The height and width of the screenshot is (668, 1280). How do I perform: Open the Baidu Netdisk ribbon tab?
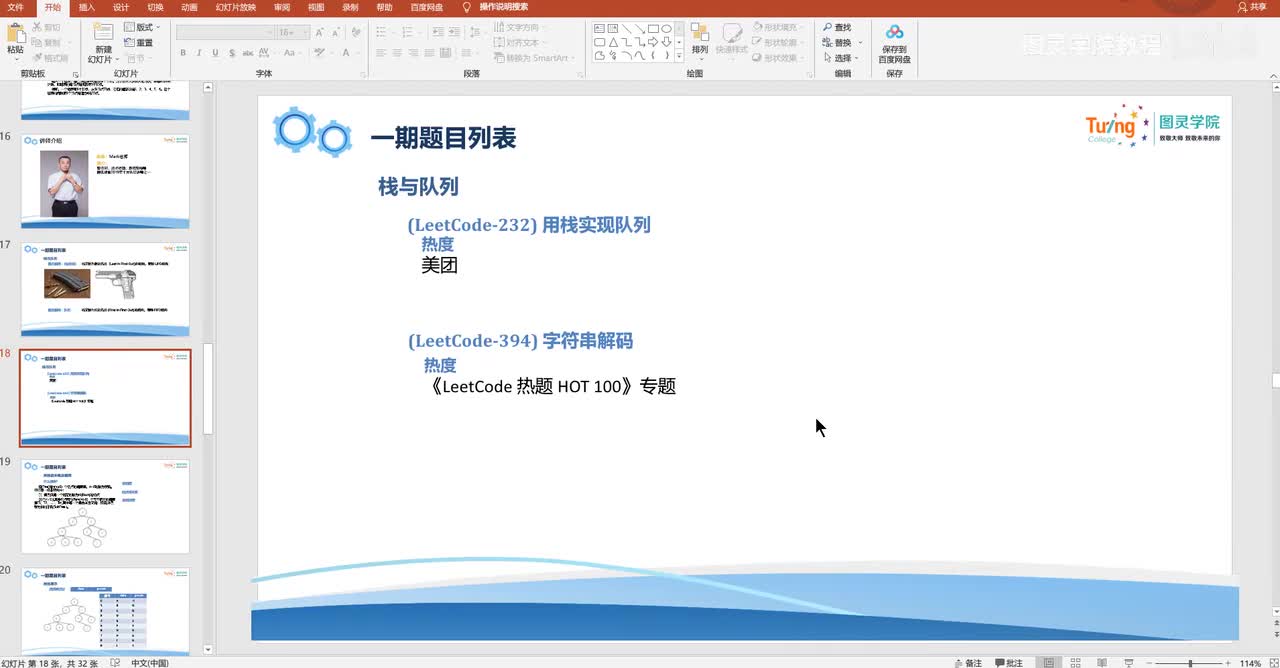[426, 7]
